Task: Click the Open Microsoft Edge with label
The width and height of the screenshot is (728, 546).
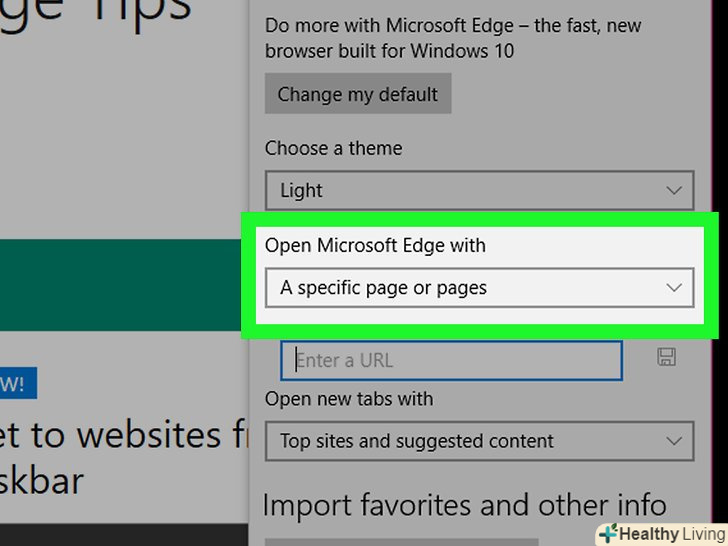Action: [x=375, y=246]
